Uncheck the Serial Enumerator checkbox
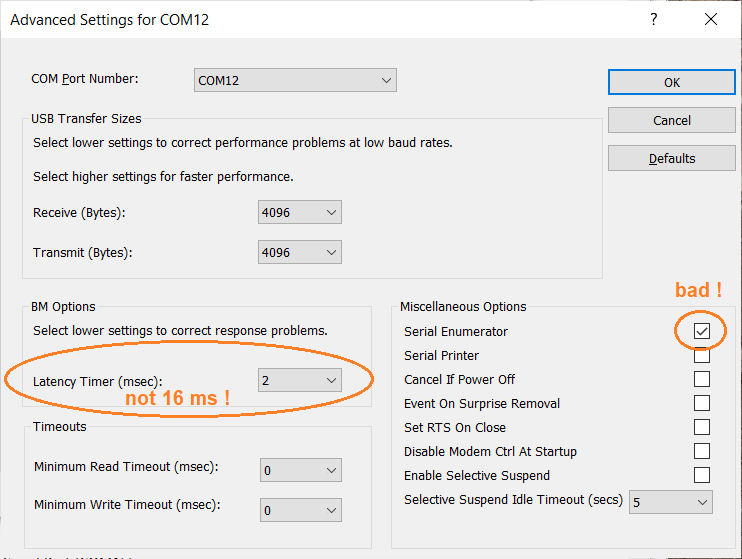742x559 pixels. pos(702,331)
